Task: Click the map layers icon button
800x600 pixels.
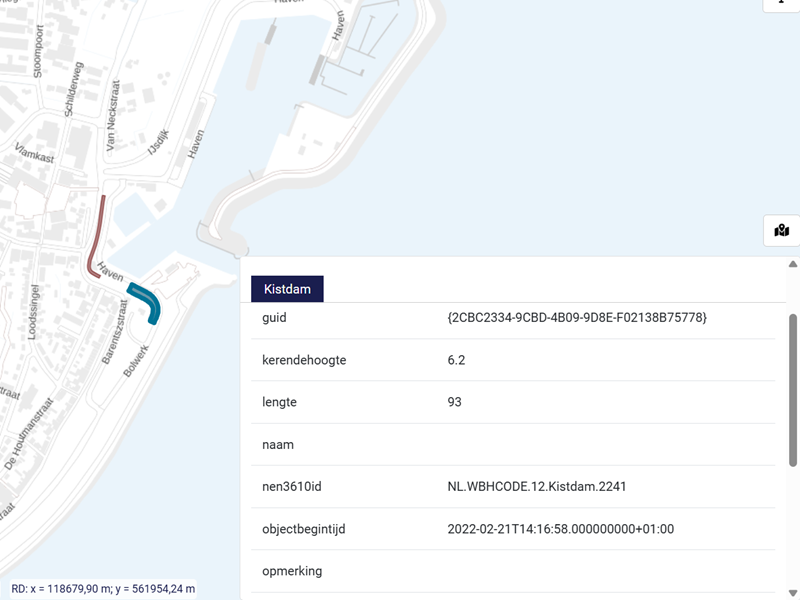Action: [x=781, y=231]
